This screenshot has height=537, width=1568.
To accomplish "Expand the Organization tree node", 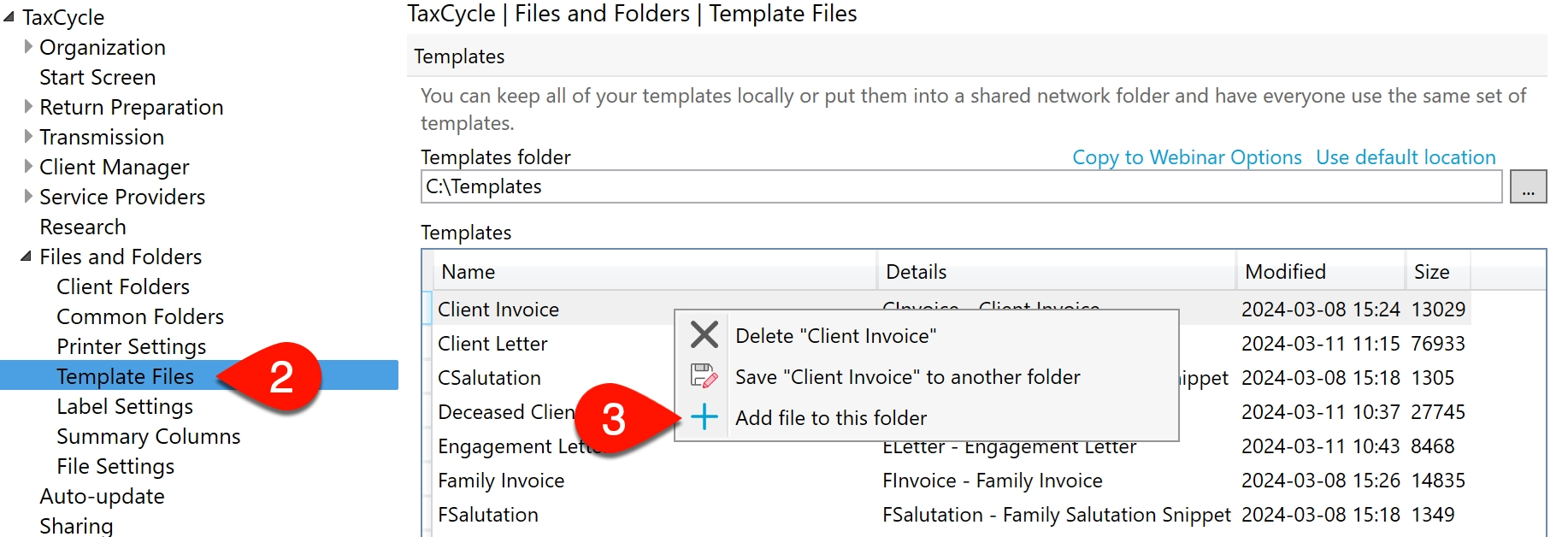I will click(28, 46).
